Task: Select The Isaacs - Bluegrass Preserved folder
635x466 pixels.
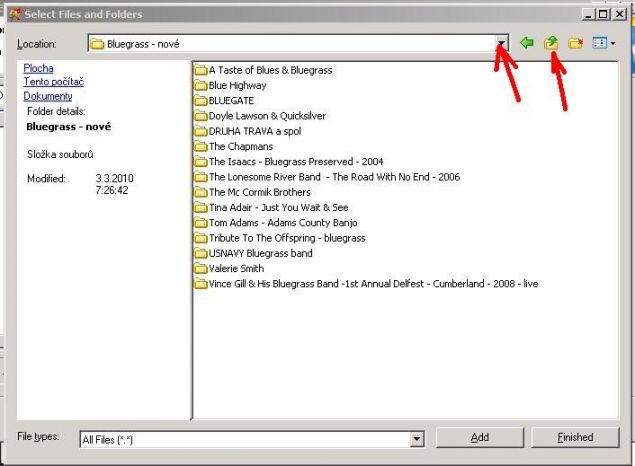Action: point(289,162)
